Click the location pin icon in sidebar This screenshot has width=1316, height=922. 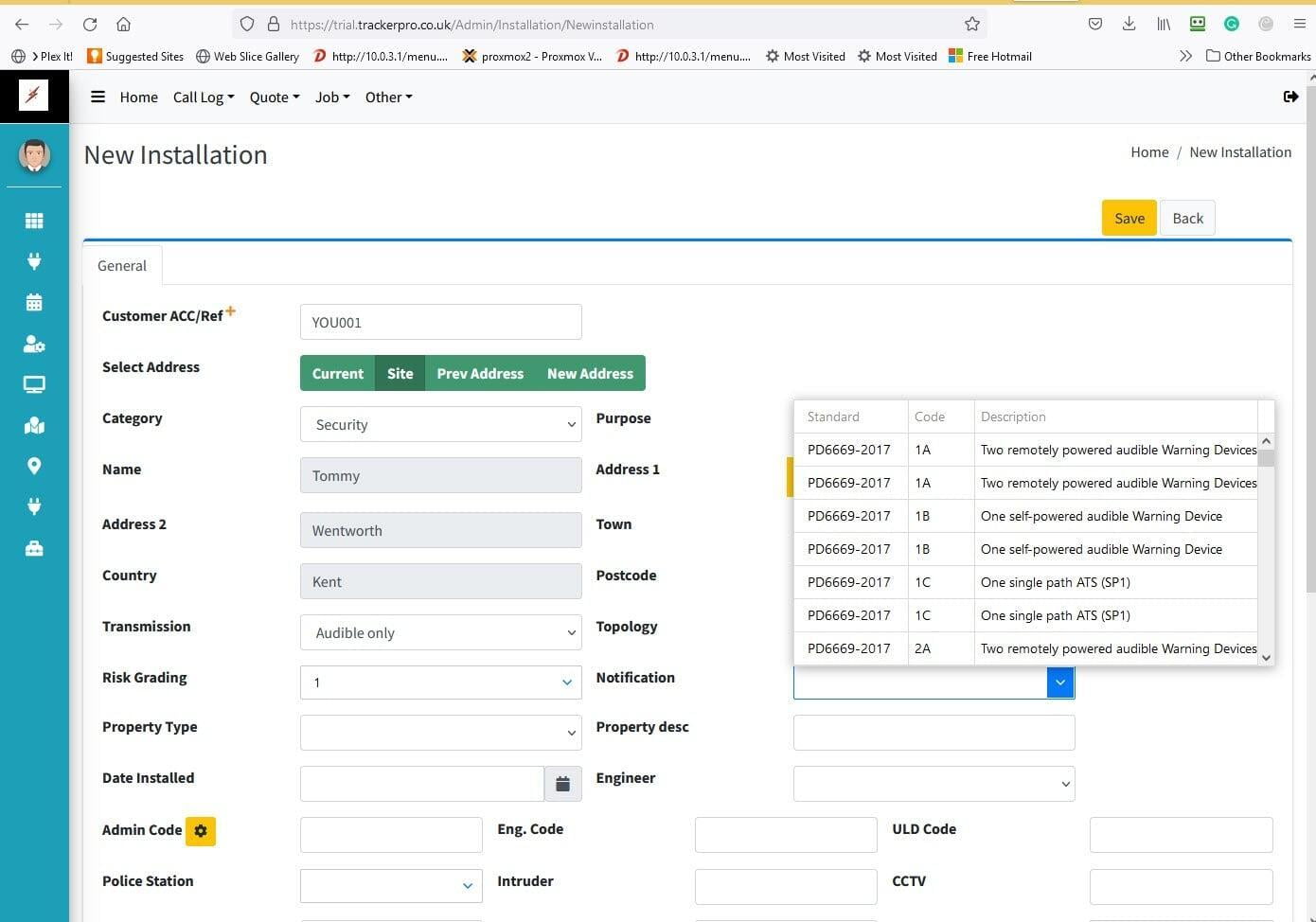coord(34,466)
